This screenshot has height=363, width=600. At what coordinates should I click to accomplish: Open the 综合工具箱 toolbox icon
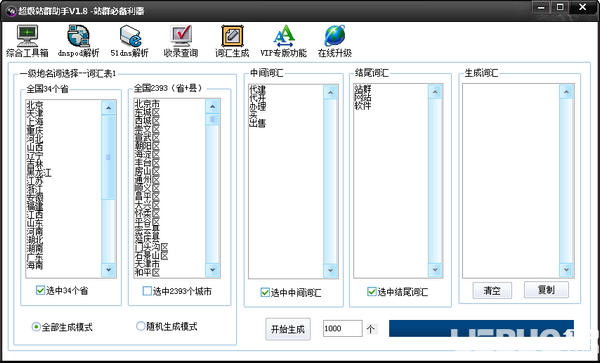[x=27, y=41]
